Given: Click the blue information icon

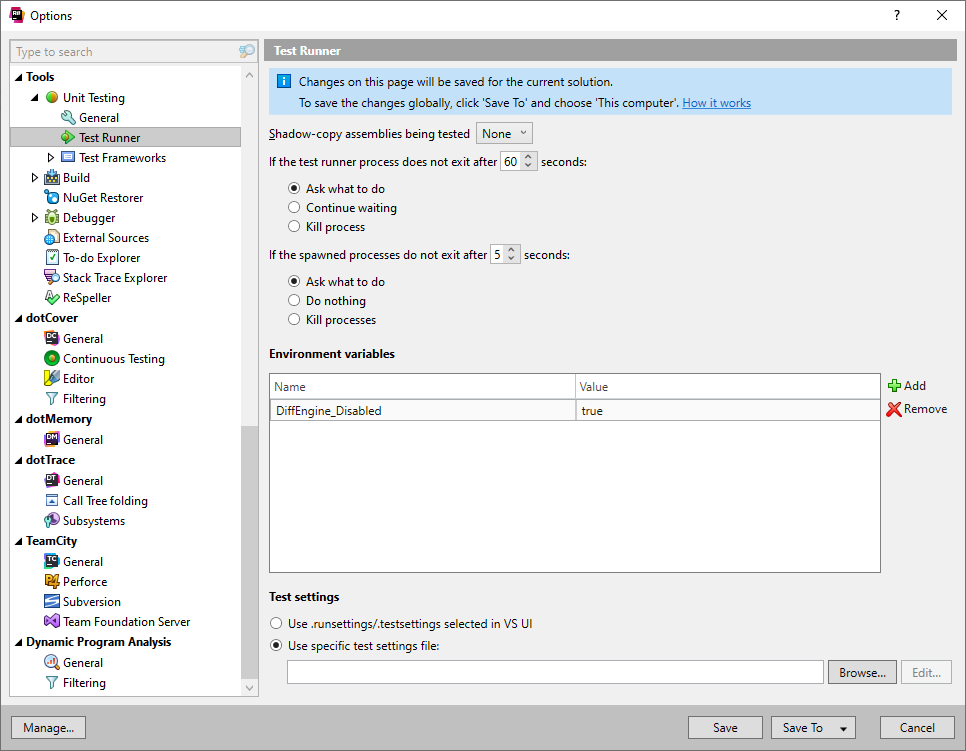Looking at the screenshot, I should click(284, 81).
